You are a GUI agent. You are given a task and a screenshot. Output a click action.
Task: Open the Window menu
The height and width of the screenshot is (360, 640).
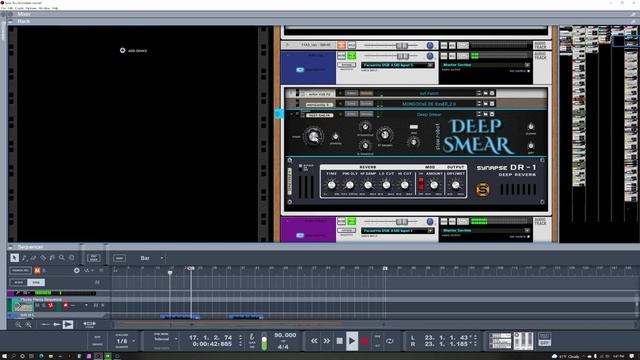(44, 8)
